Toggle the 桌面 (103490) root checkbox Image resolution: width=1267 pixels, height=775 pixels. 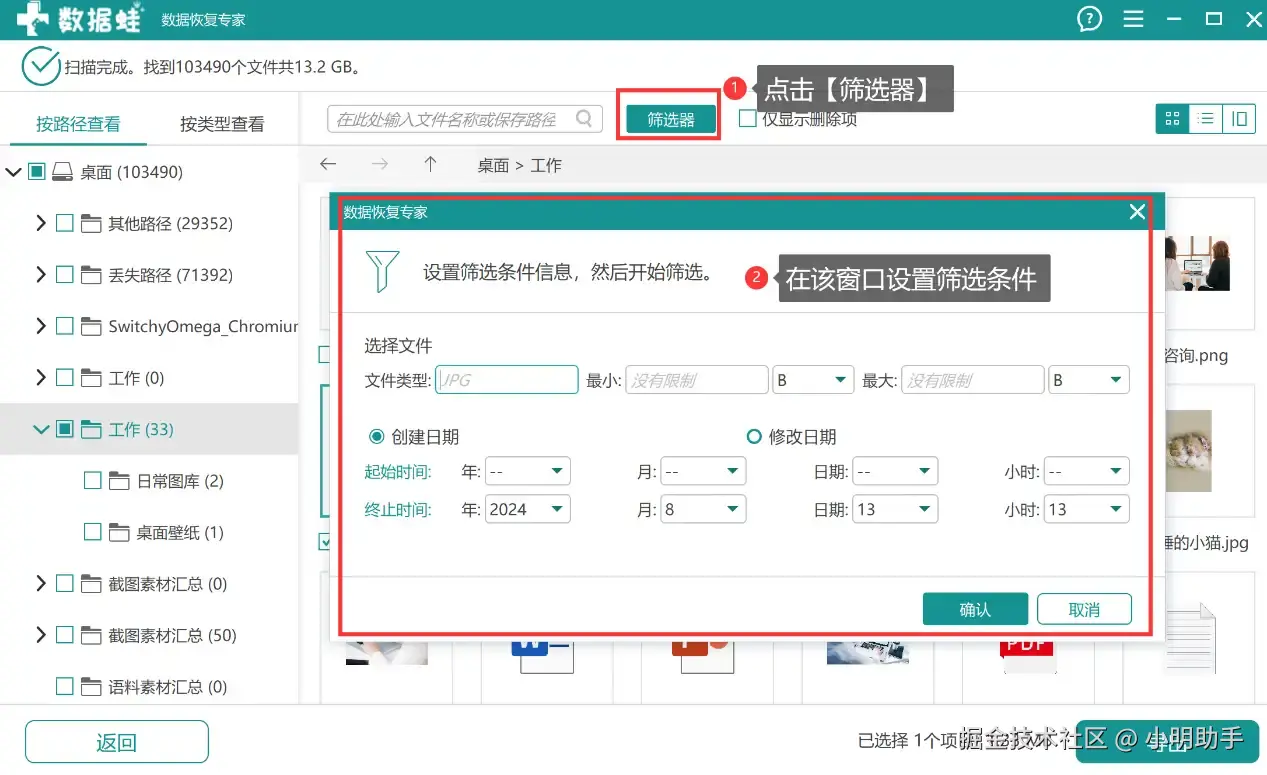(37, 172)
